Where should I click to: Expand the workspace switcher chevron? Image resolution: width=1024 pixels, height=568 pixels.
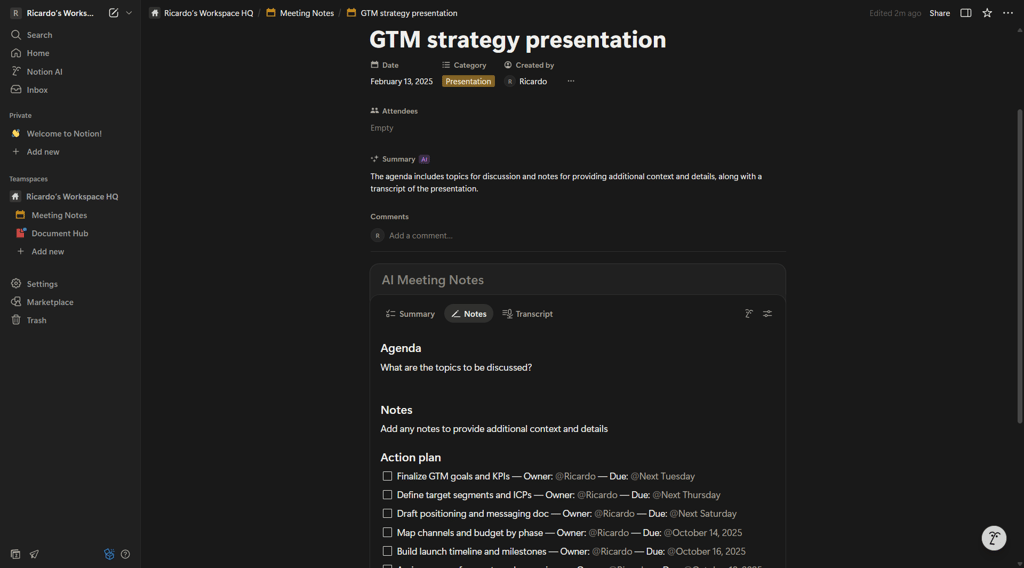click(x=129, y=13)
